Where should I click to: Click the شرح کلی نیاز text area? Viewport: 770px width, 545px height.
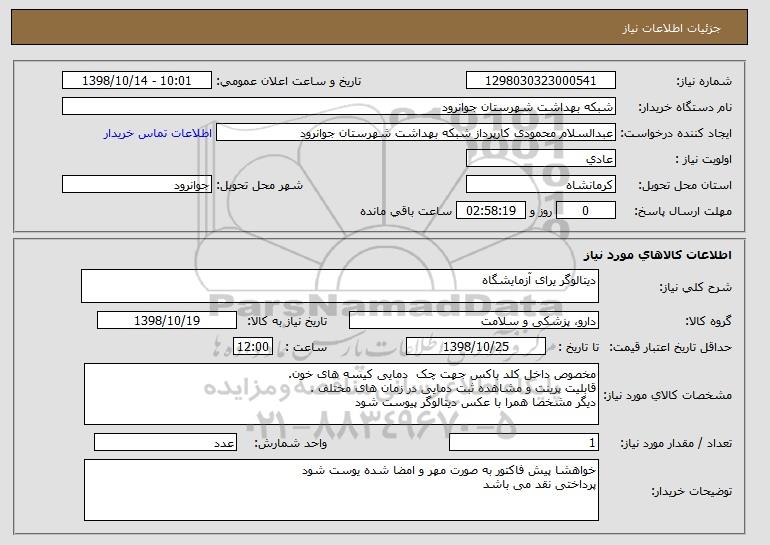click(x=340, y=286)
